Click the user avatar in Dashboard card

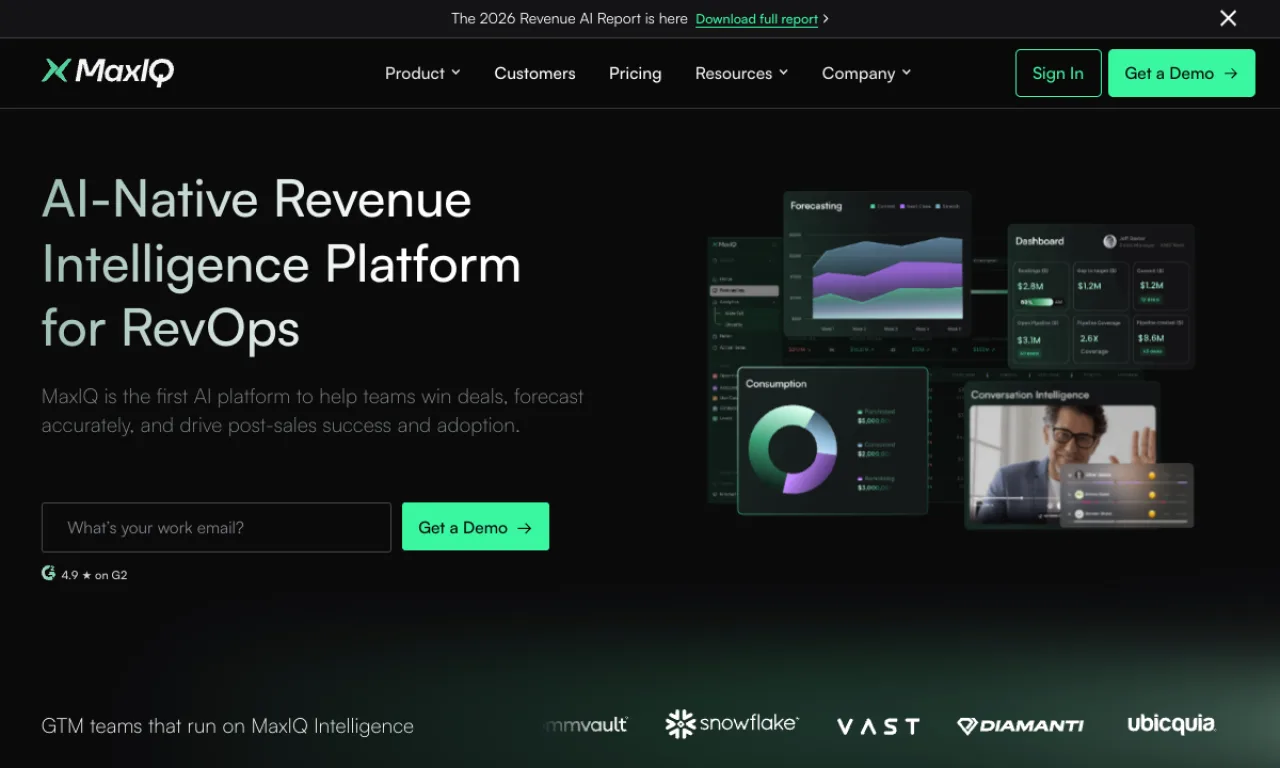[x=1109, y=241]
